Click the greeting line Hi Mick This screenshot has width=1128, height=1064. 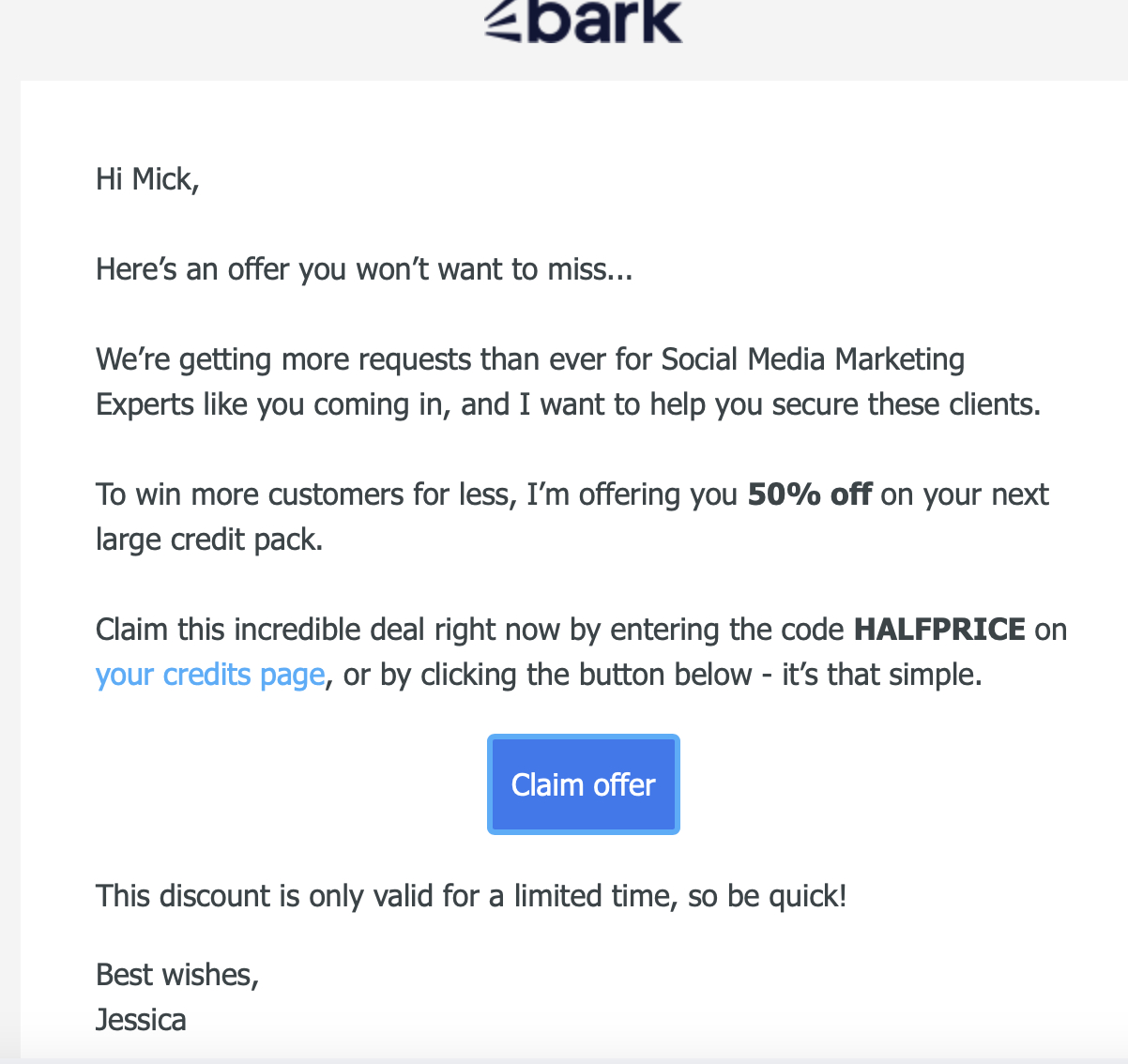click(146, 178)
